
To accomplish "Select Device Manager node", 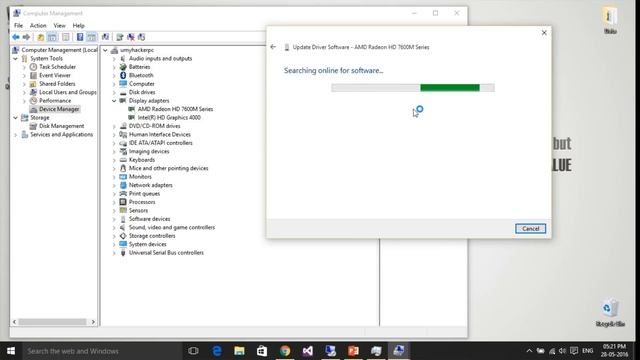I will tap(59, 109).
